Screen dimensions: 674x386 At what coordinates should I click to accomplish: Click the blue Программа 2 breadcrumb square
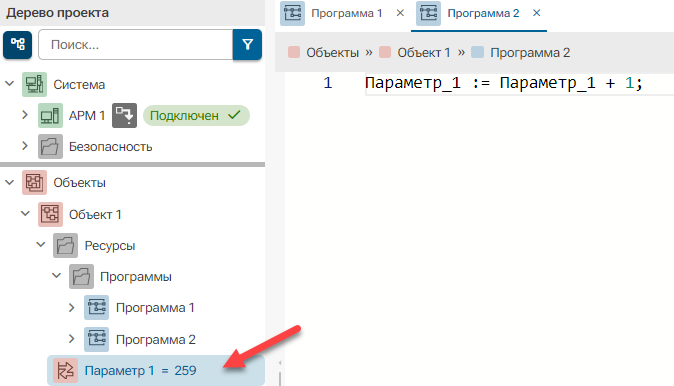tap(477, 52)
